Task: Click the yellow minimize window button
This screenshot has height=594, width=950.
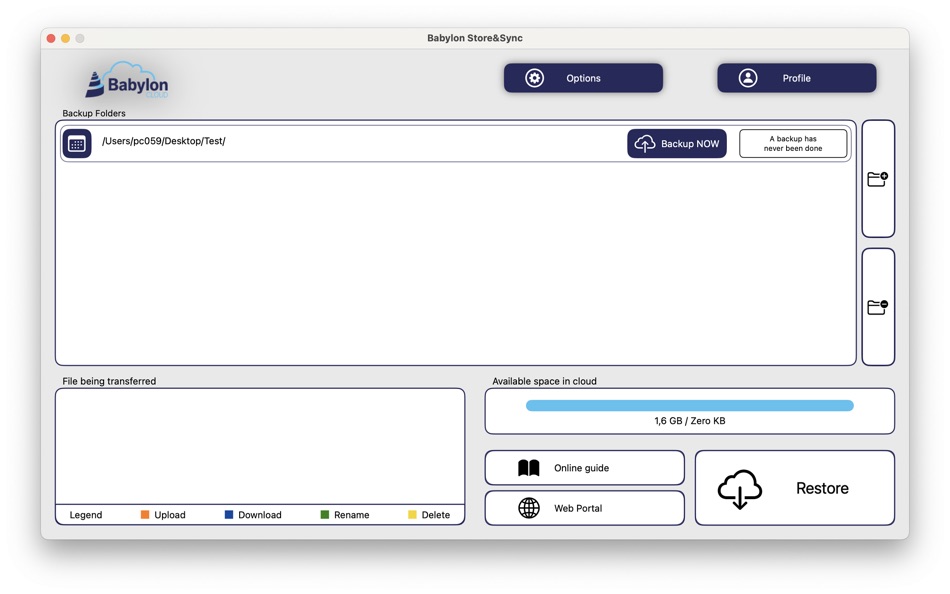Action: [x=65, y=38]
